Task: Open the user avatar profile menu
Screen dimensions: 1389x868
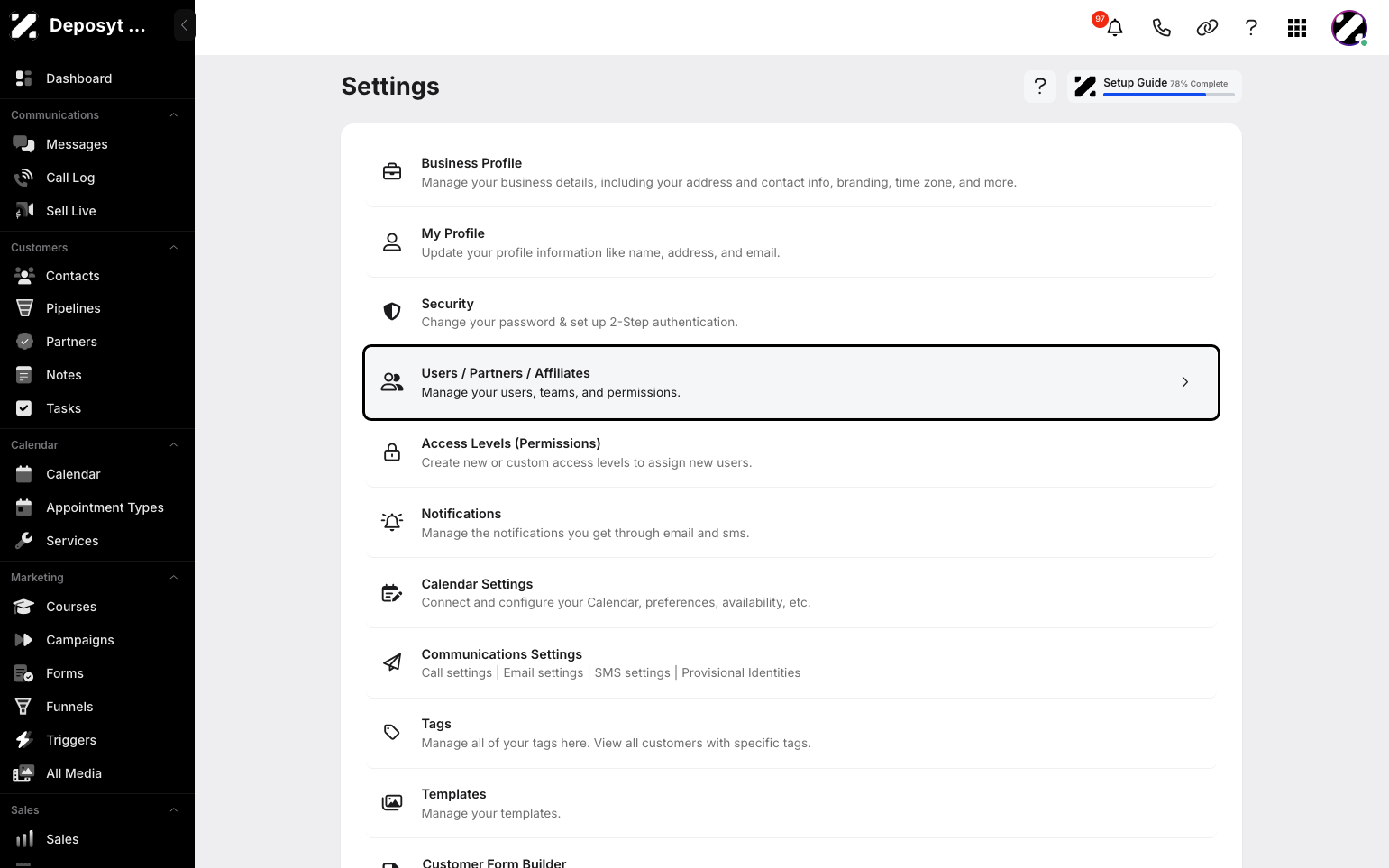Action: (1349, 28)
